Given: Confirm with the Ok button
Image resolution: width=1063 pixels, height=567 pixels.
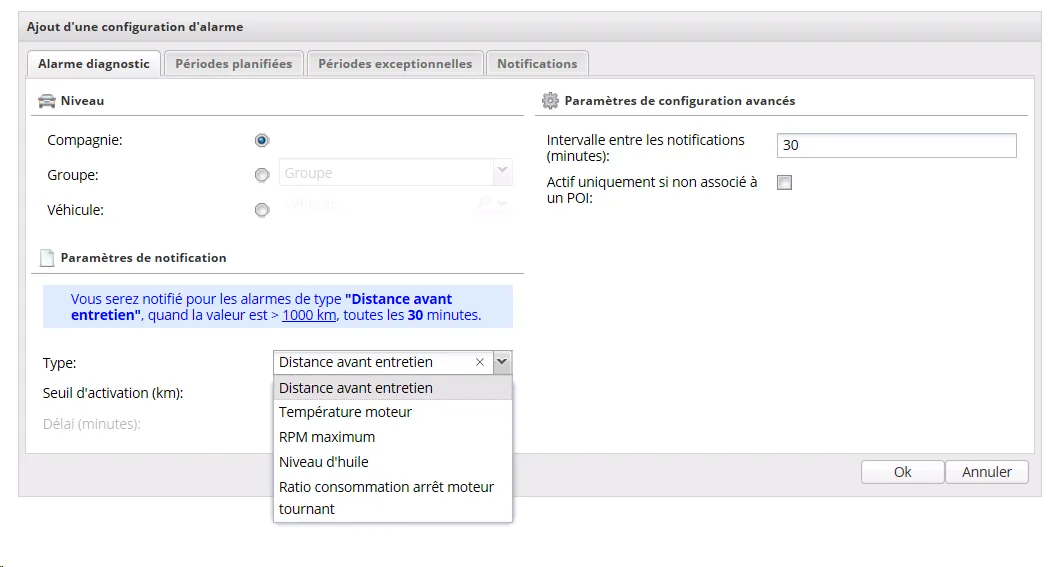Looking at the screenshot, I should (x=902, y=472).
